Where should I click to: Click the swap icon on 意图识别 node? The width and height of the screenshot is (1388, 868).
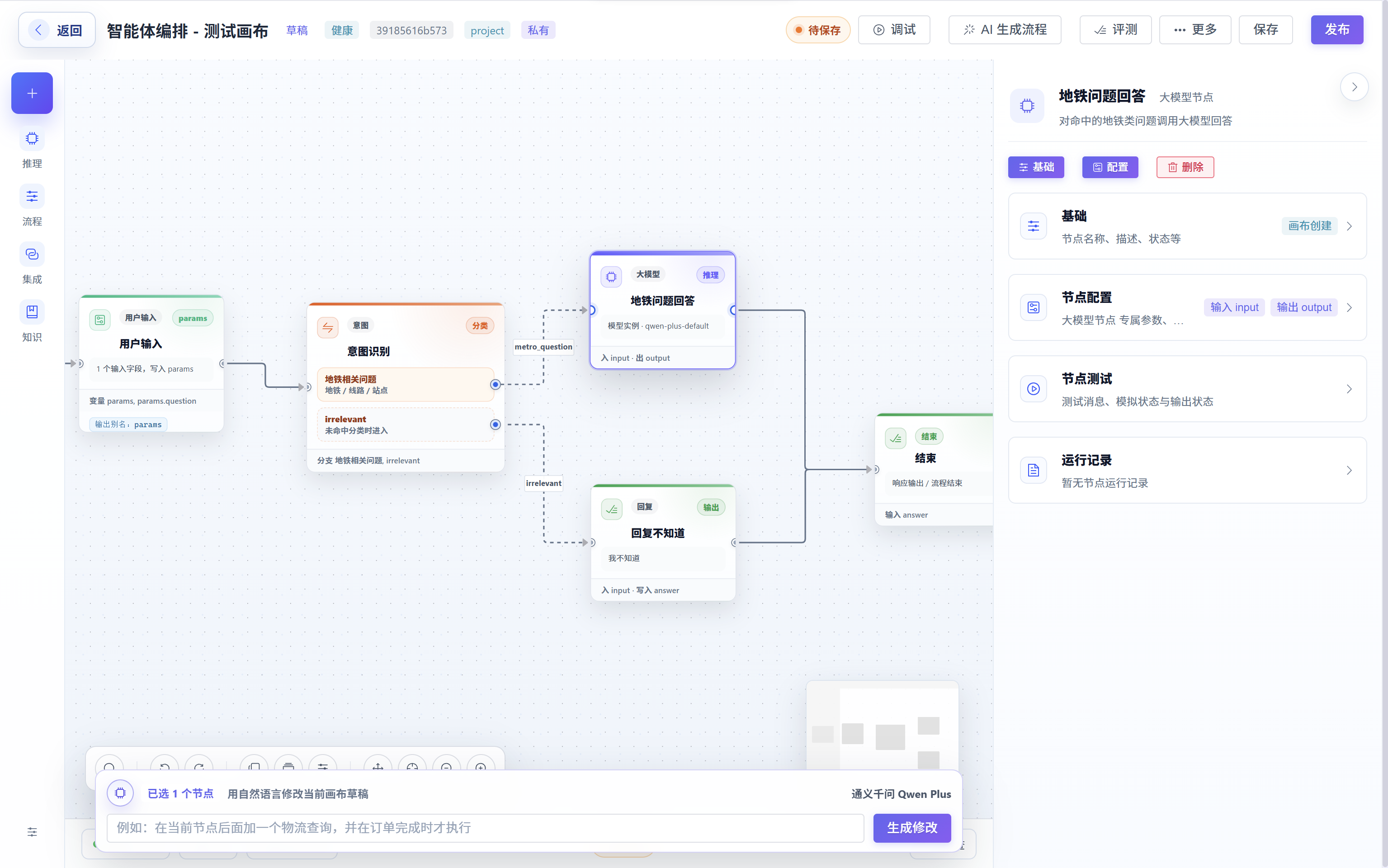(328, 328)
